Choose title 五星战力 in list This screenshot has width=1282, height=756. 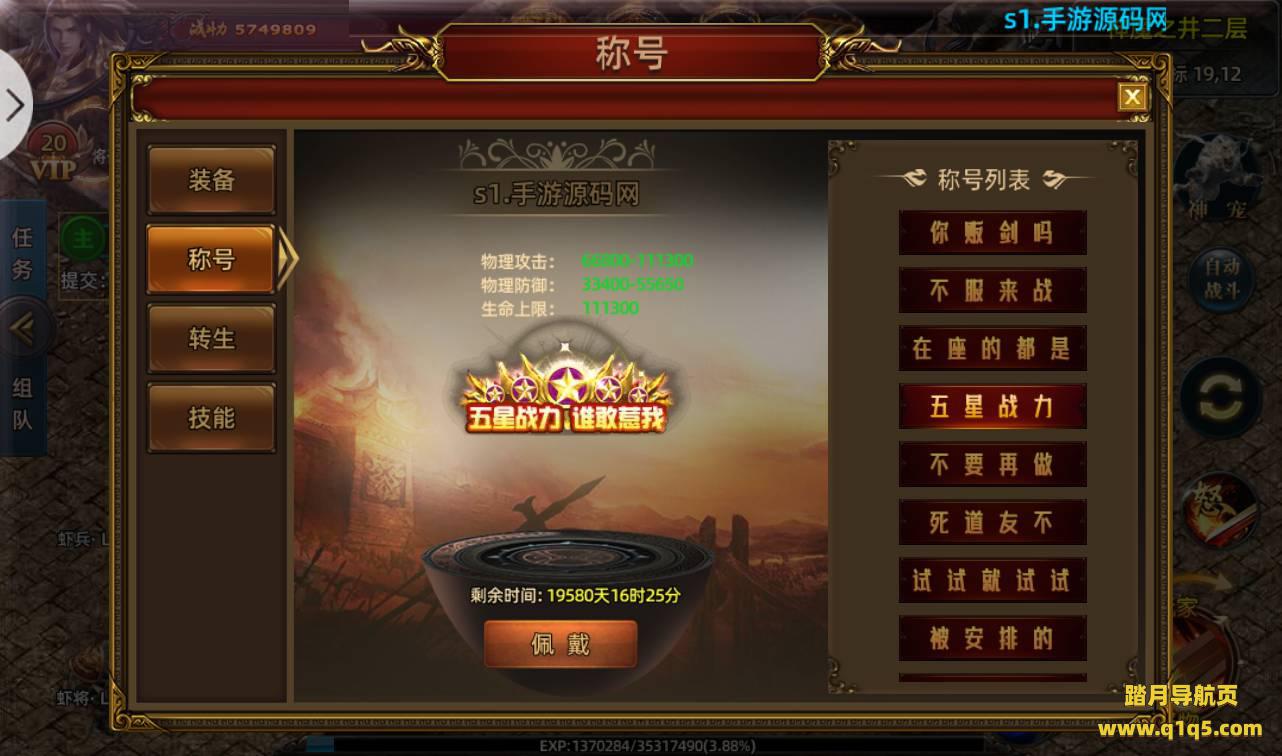(x=992, y=406)
